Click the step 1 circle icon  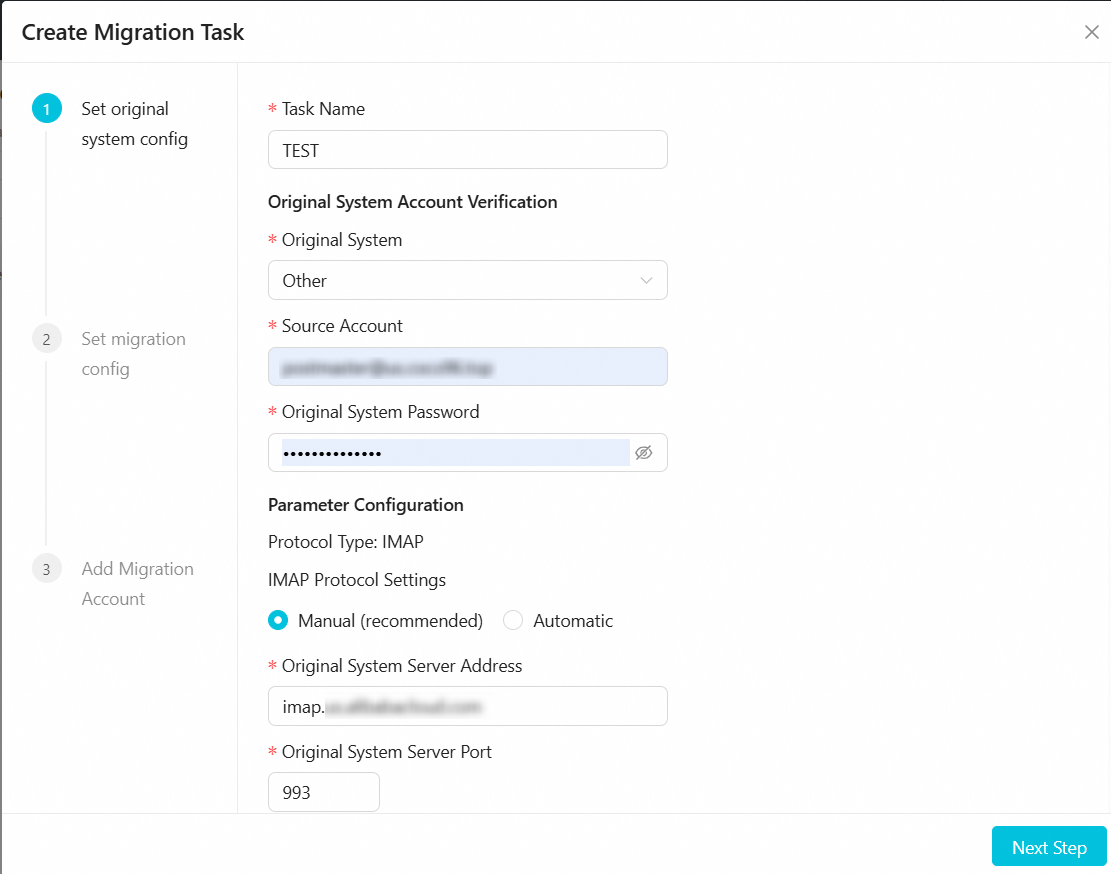pos(46,109)
